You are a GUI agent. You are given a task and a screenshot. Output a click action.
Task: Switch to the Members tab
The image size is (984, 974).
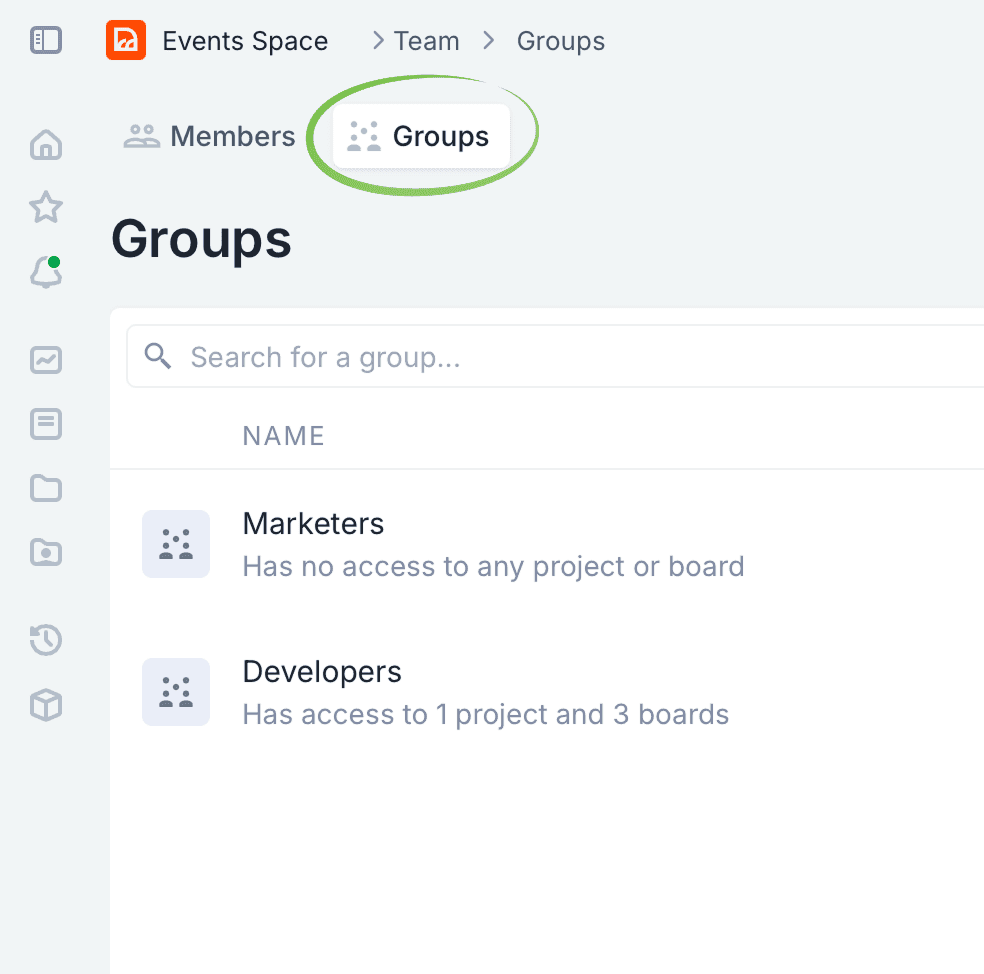point(210,136)
